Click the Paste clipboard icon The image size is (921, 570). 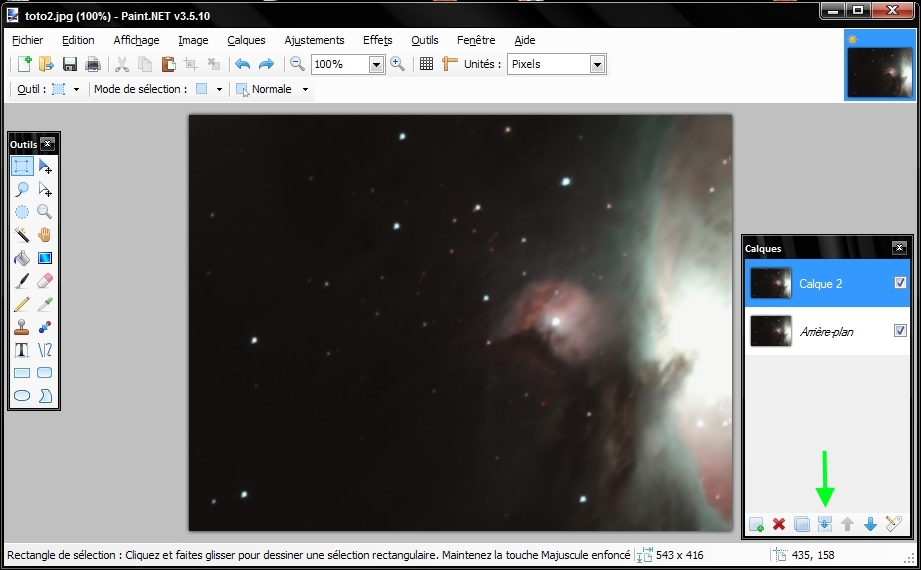coord(168,63)
